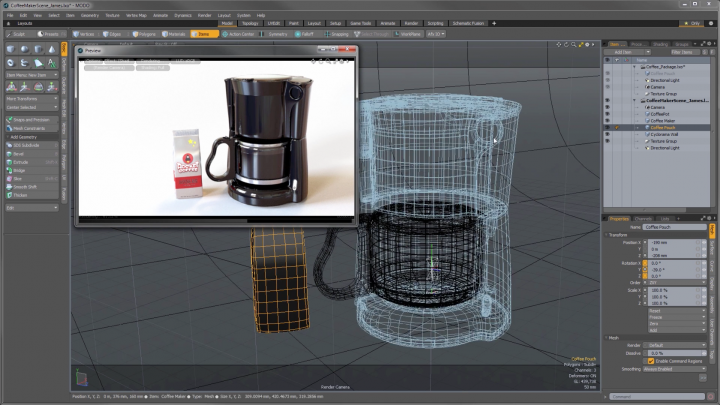Toggle Symmetry in the toolbar

(x=275, y=33)
